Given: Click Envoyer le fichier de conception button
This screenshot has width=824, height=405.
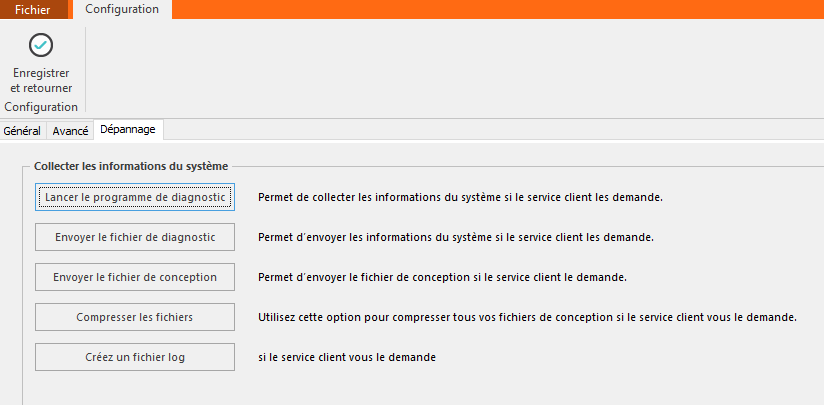Looking at the screenshot, I should (x=135, y=277).
